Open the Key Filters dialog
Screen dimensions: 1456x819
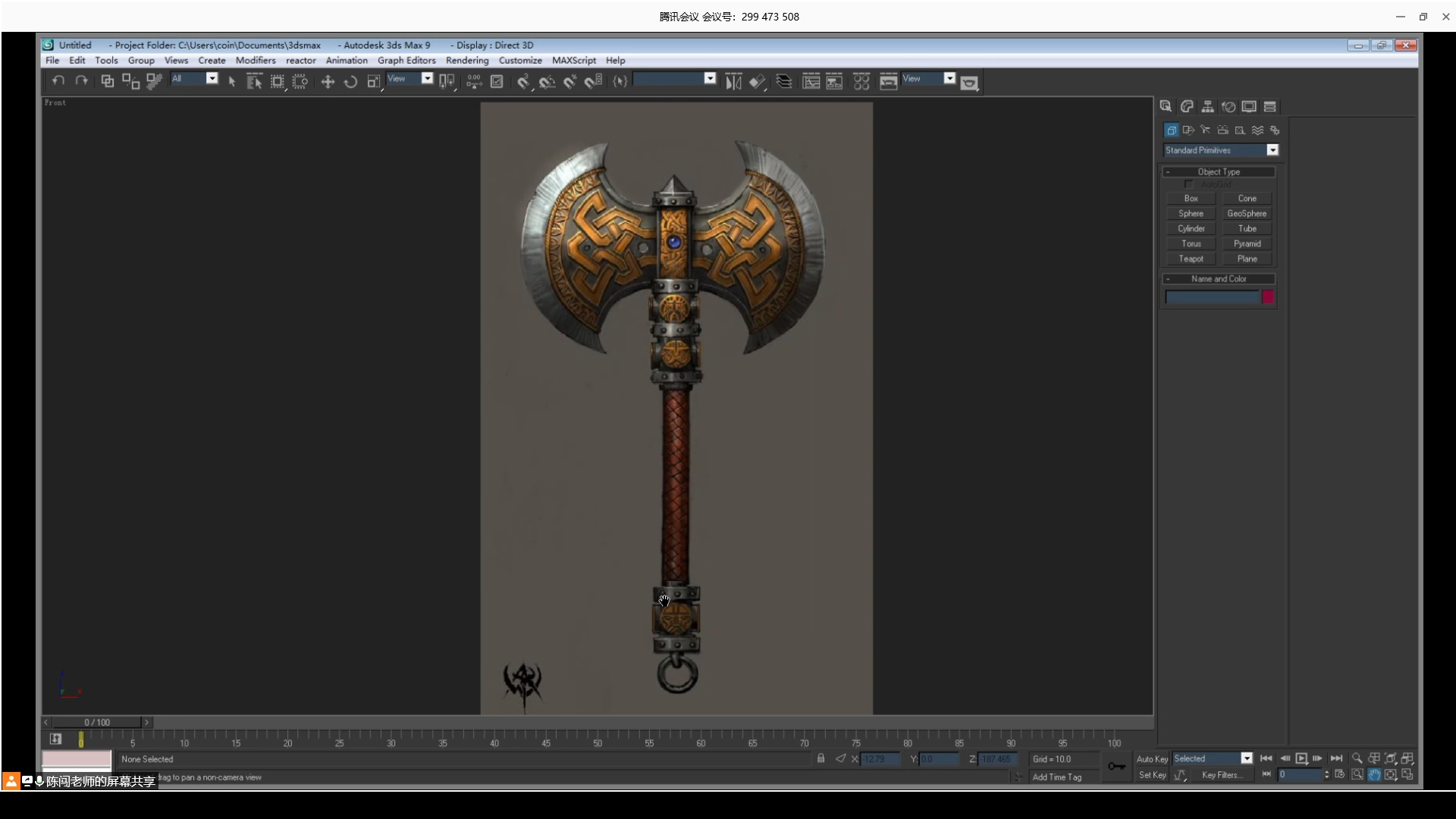click(x=1222, y=775)
